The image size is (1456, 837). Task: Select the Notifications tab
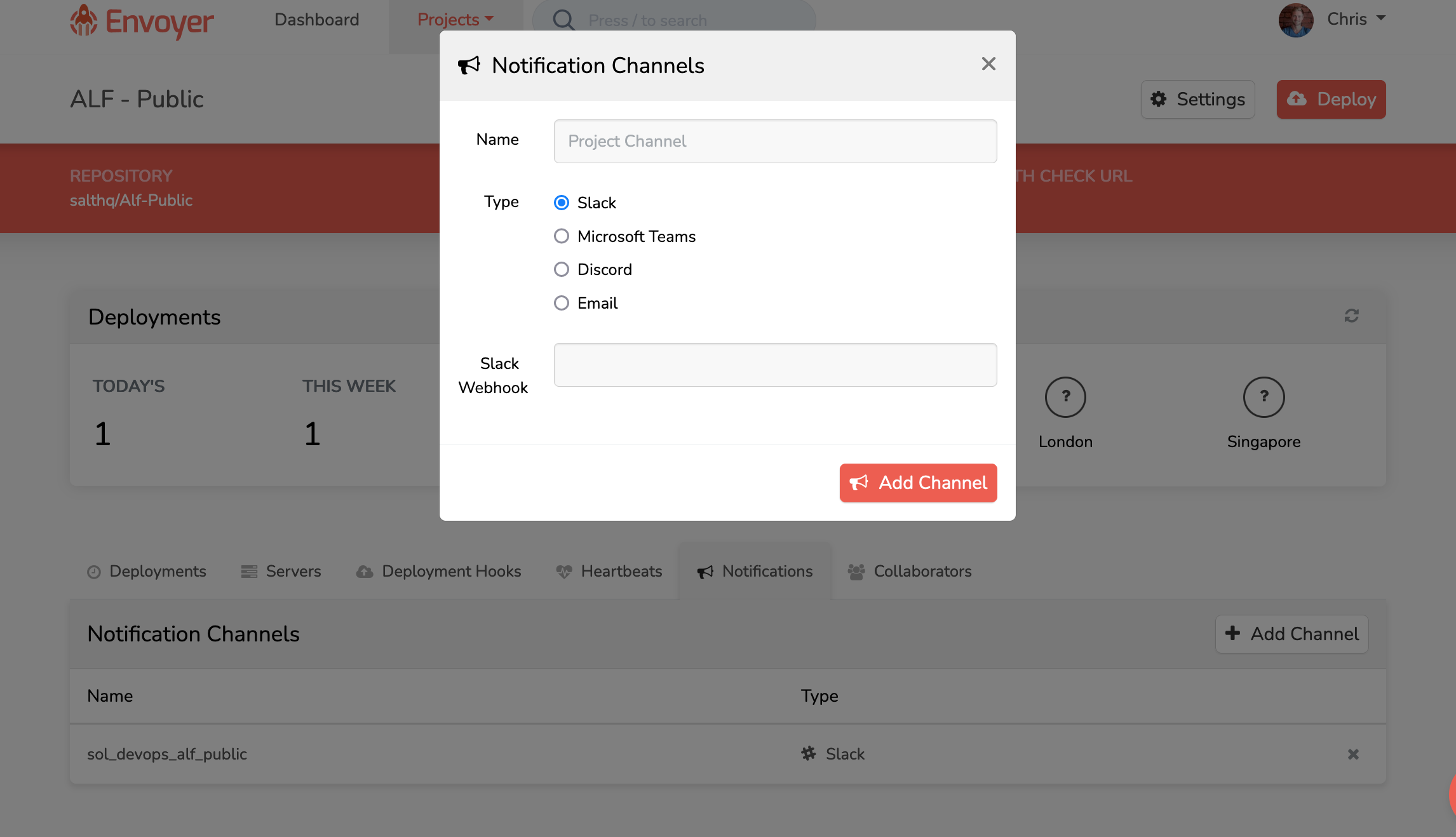(x=755, y=571)
